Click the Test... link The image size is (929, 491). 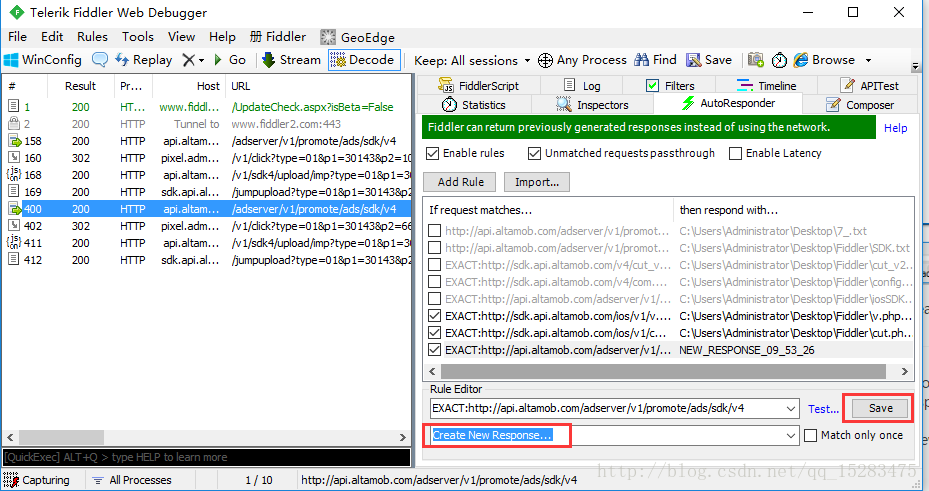[x=824, y=409]
